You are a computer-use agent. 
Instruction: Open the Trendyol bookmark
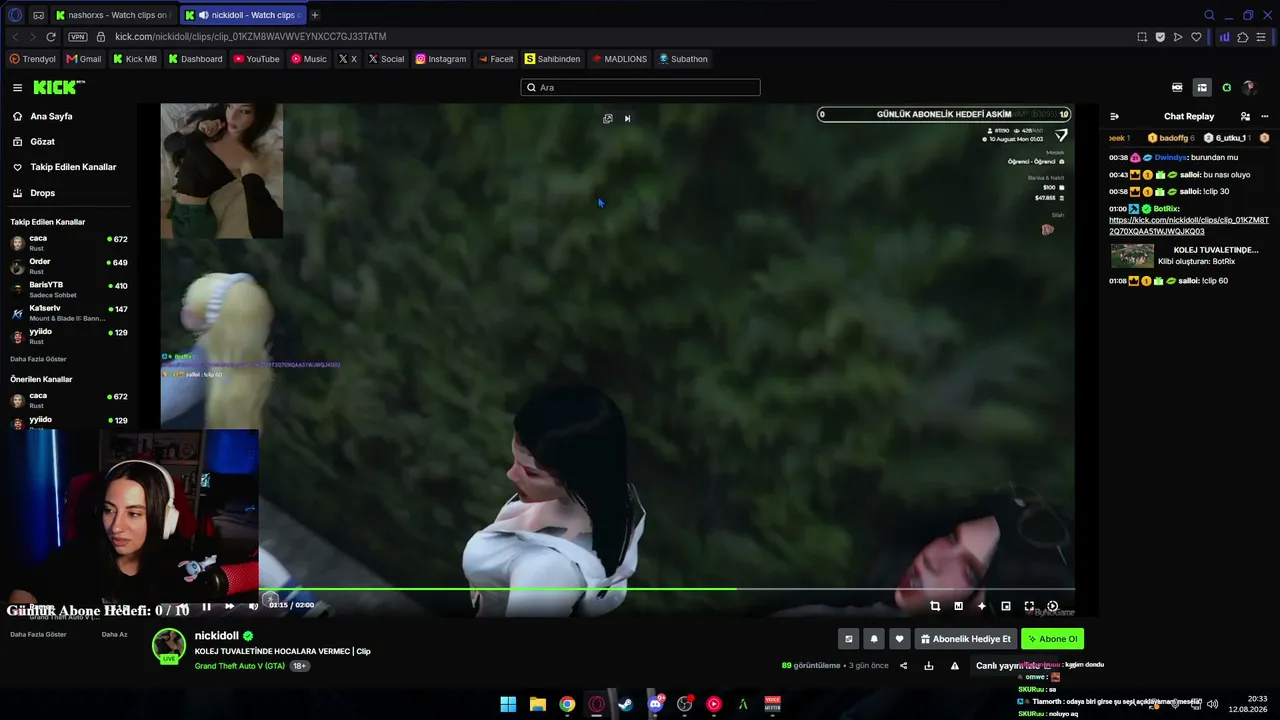pos(33,59)
